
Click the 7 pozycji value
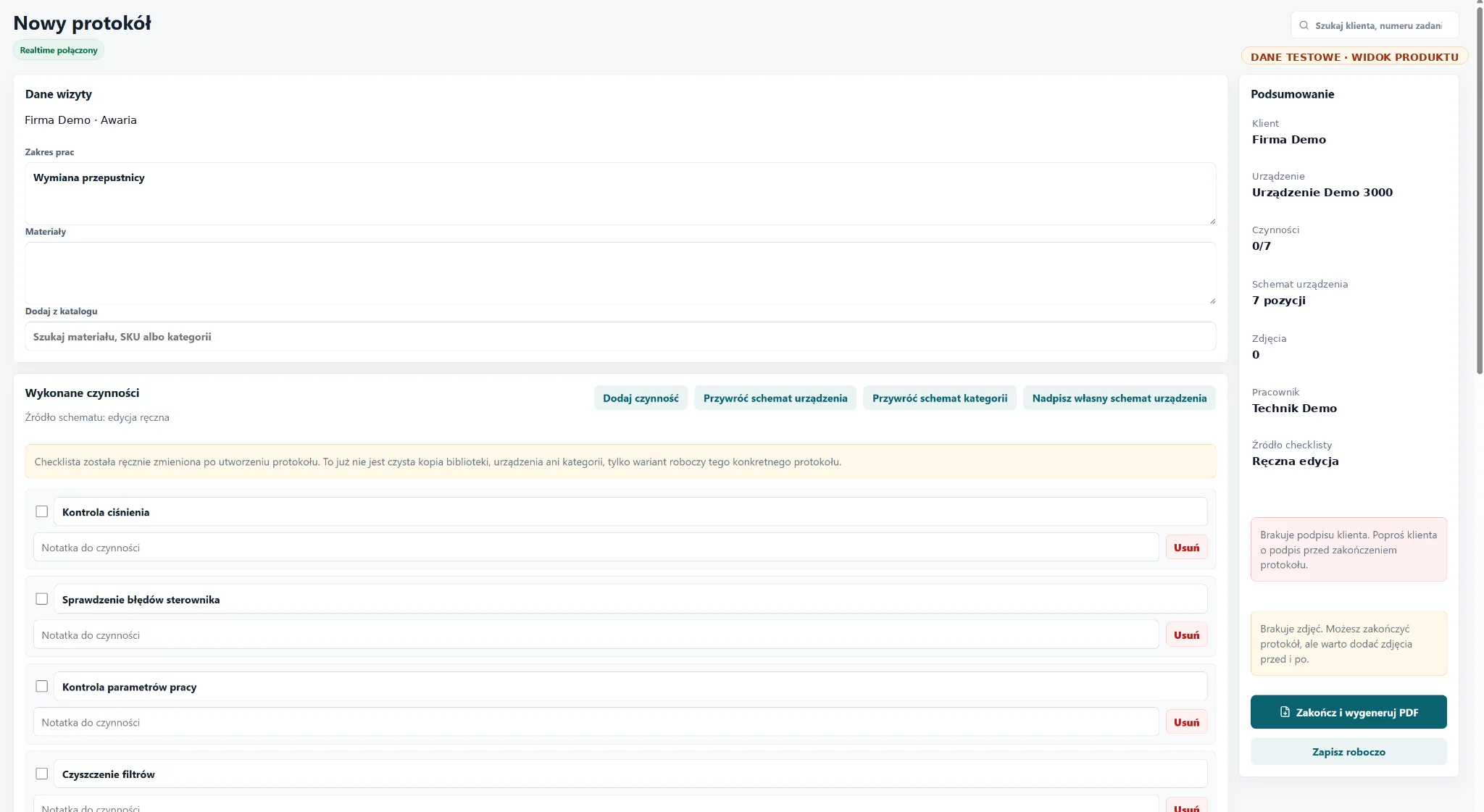click(1278, 301)
